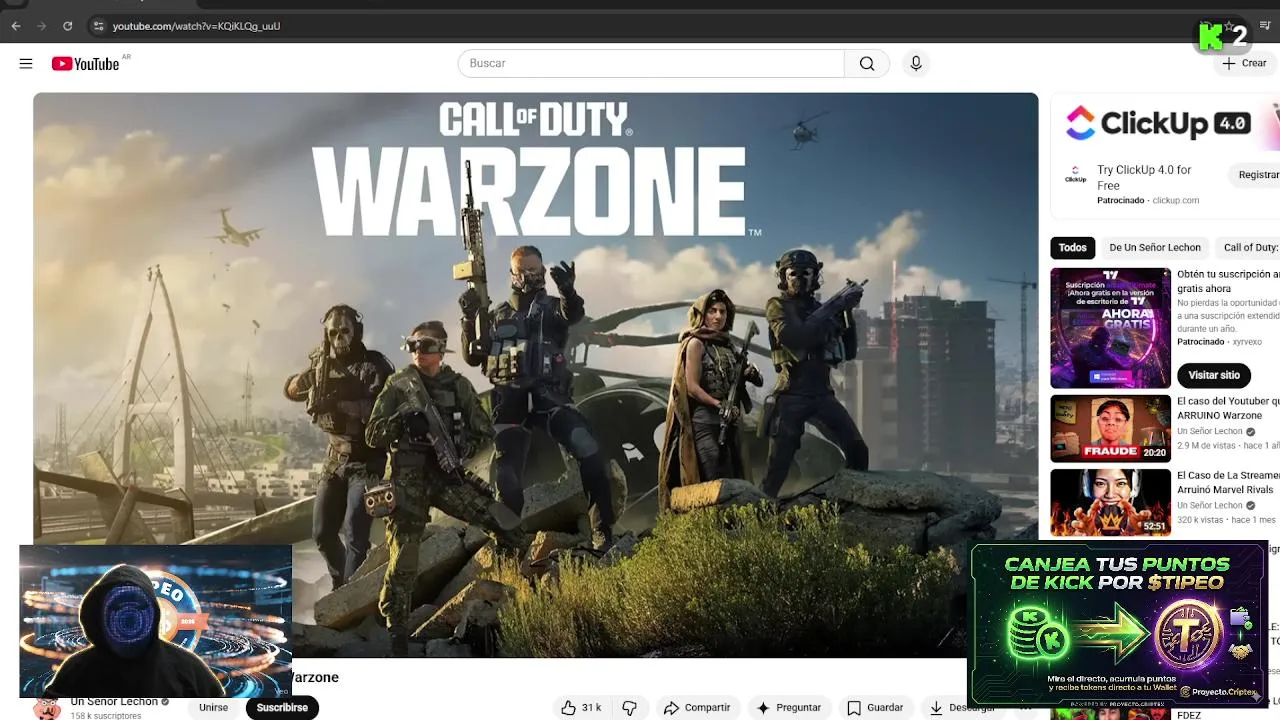This screenshot has width=1280, height=720.
Task: Click the Registrarse button on ClickUp ad
Action: tap(1255, 175)
